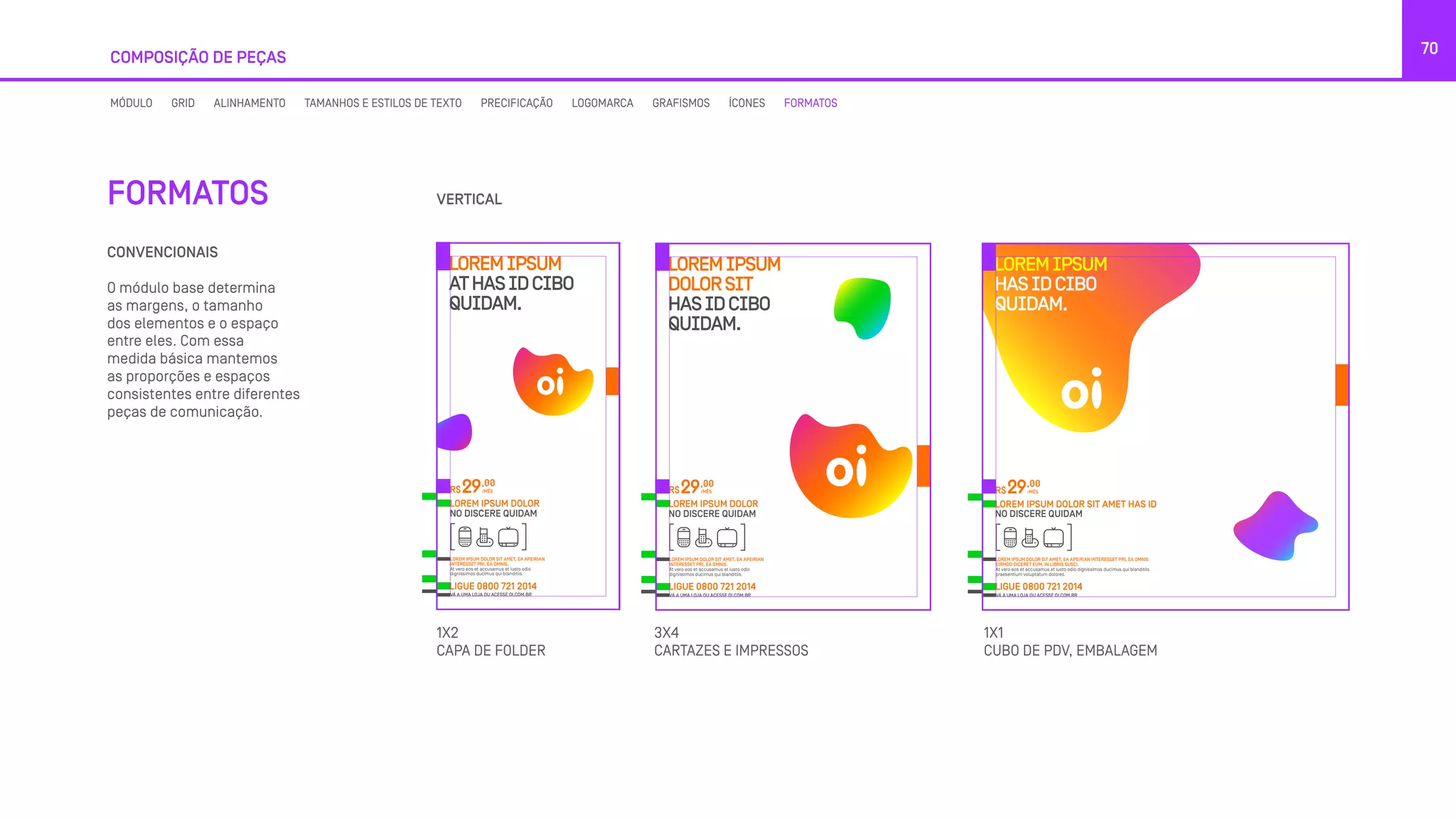Click LIGUE 0800 721 2014 in the 1X1 layout
This screenshot has height=819, width=1456.
[x=1039, y=587]
